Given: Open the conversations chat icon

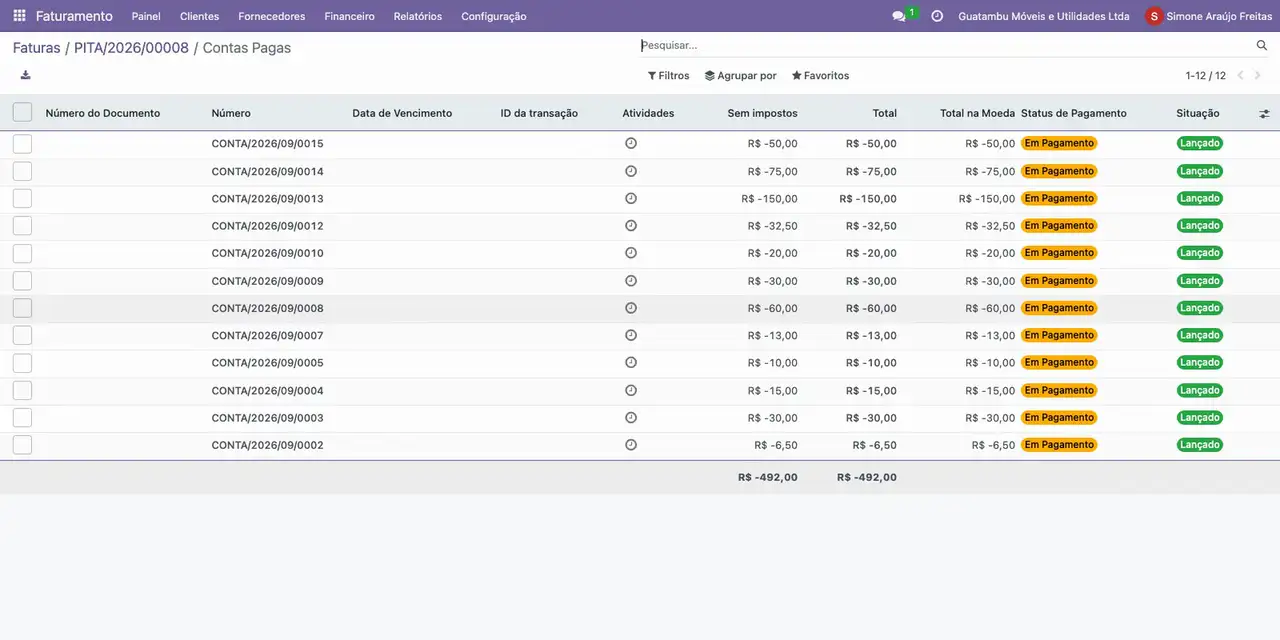Looking at the screenshot, I should [x=898, y=16].
